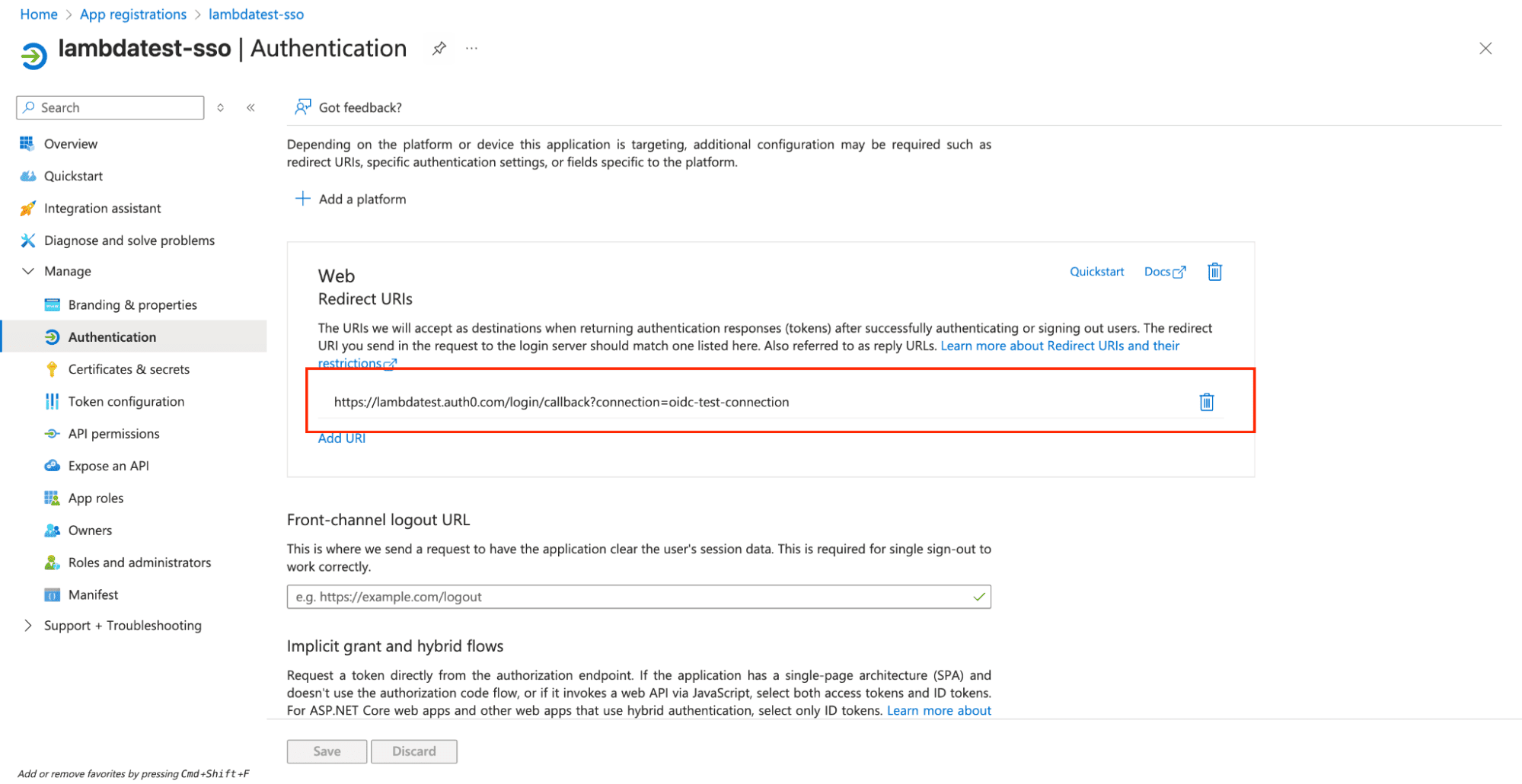Viewport: 1522px width, 784px height.
Task: Select the Integration assistant rocket icon
Action: click(x=28, y=208)
